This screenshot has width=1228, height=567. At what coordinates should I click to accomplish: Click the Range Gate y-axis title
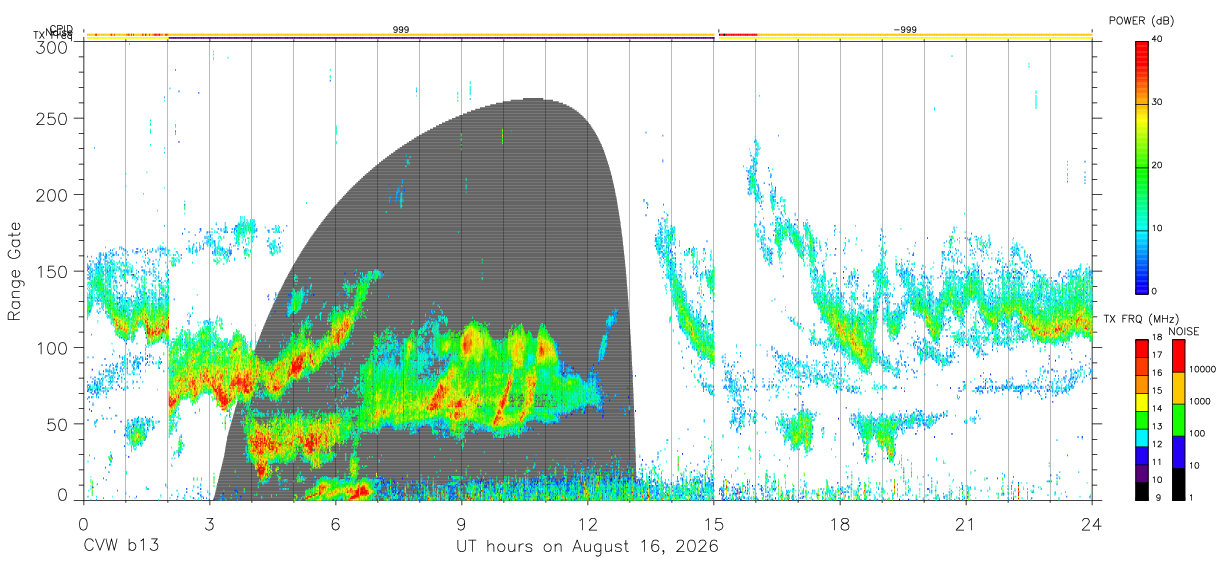pos(16,272)
